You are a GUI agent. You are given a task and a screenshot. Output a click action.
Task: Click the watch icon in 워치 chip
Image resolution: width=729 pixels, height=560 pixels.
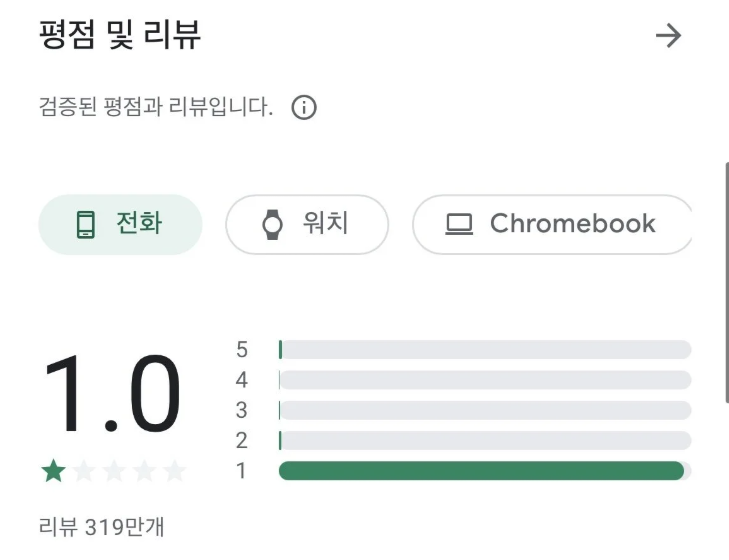272,224
